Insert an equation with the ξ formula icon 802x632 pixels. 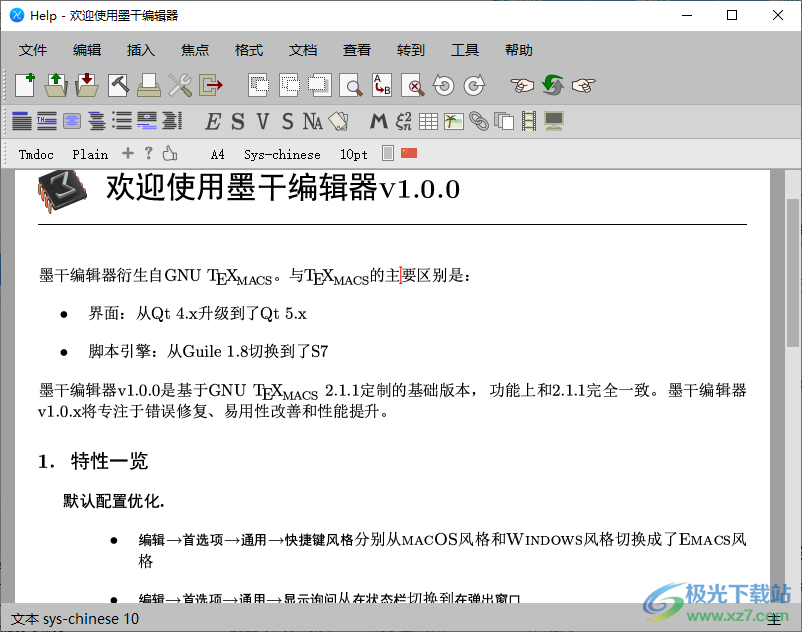(404, 121)
